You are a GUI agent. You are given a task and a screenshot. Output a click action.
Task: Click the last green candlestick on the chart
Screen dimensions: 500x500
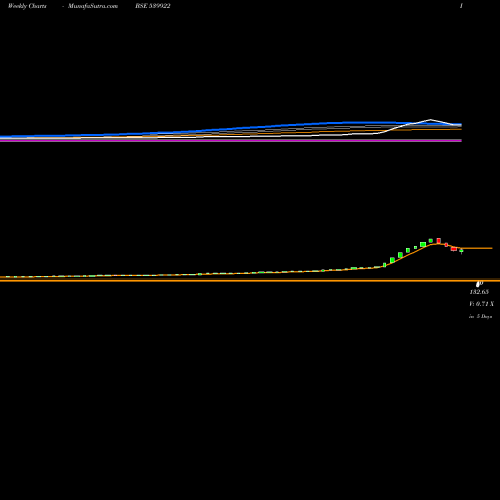point(461,251)
